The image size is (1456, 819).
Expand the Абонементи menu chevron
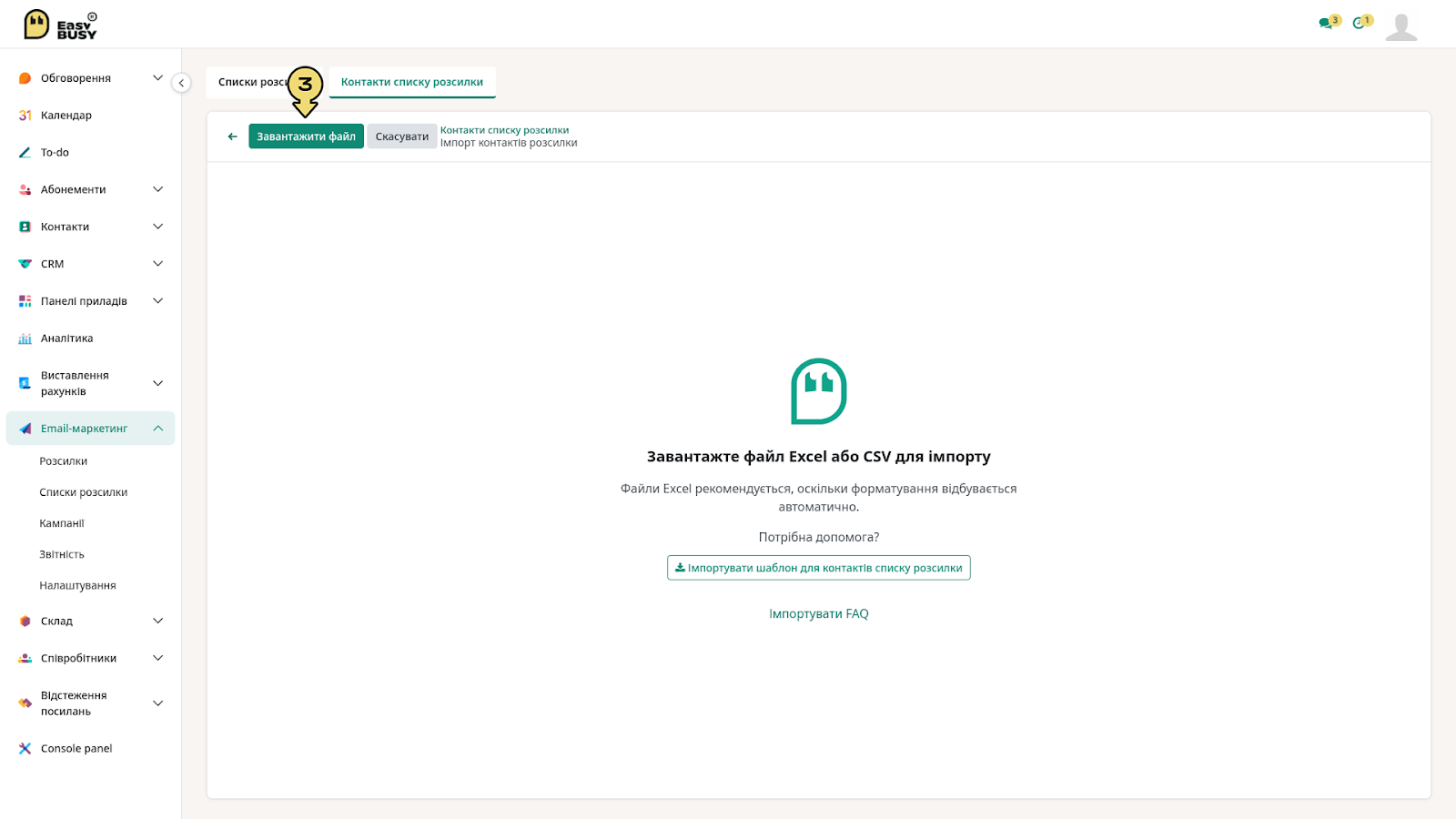[157, 189]
